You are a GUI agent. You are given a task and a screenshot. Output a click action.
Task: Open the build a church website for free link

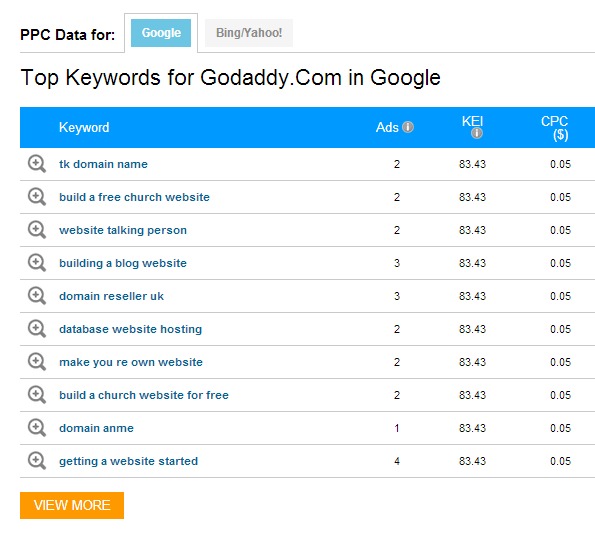(x=144, y=395)
